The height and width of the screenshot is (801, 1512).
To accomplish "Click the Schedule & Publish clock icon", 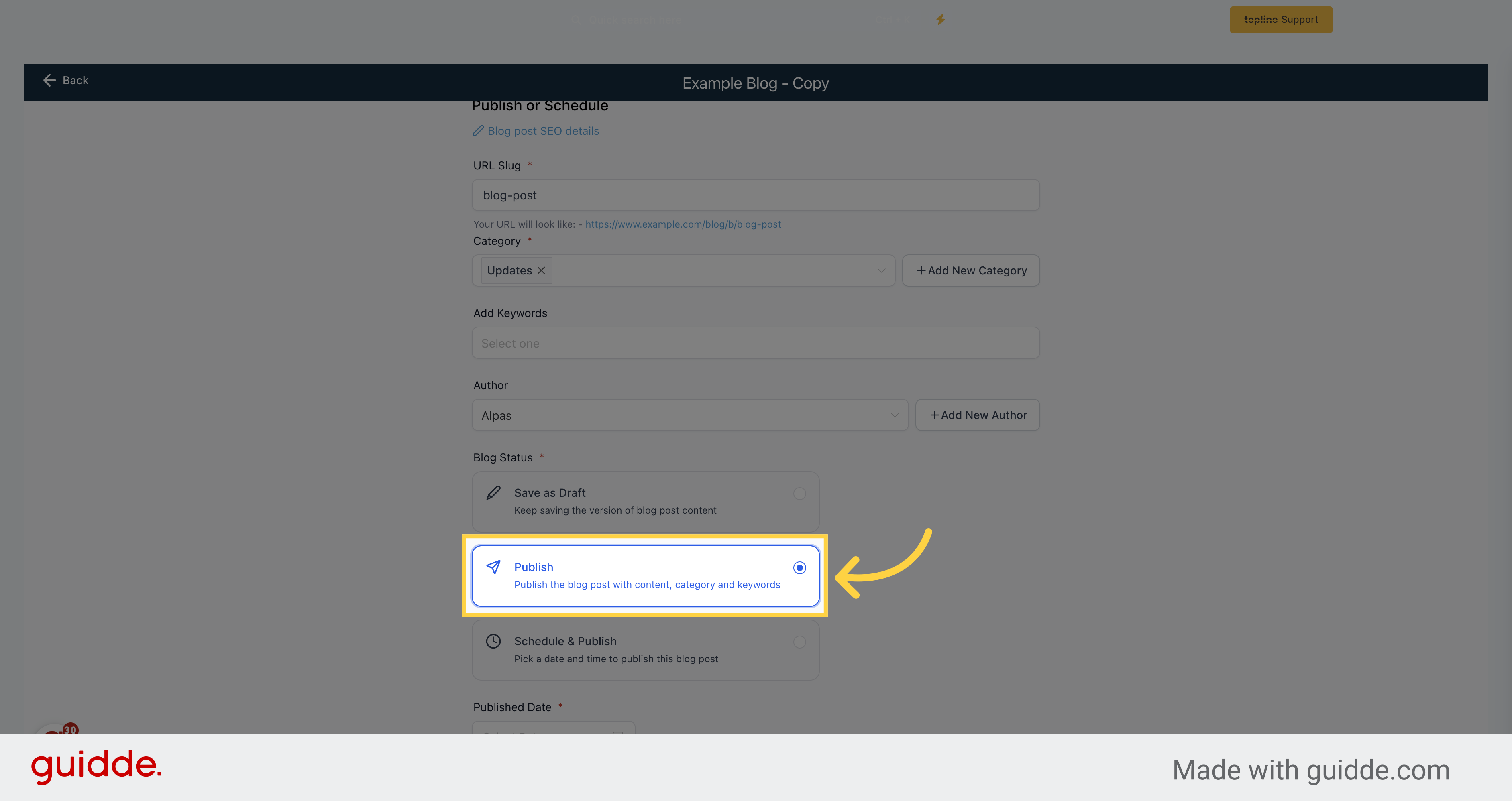I will click(494, 641).
